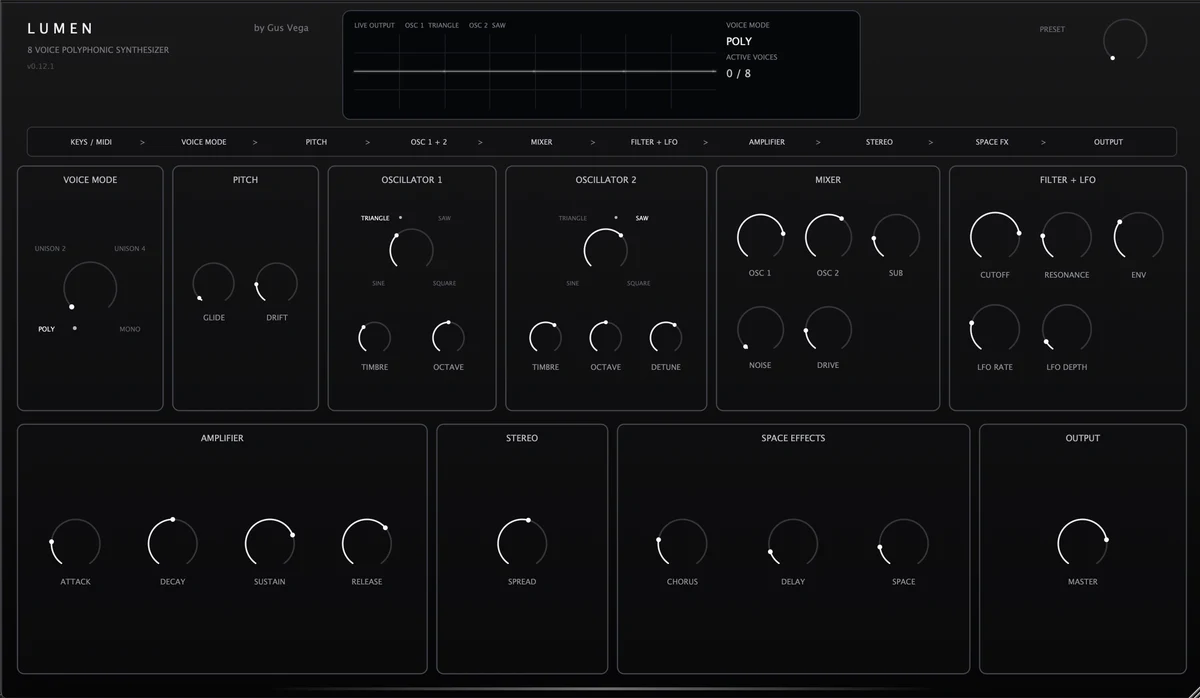Click the filter RESONANCE knob
The image size is (1200, 698).
pyautogui.click(x=1067, y=238)
